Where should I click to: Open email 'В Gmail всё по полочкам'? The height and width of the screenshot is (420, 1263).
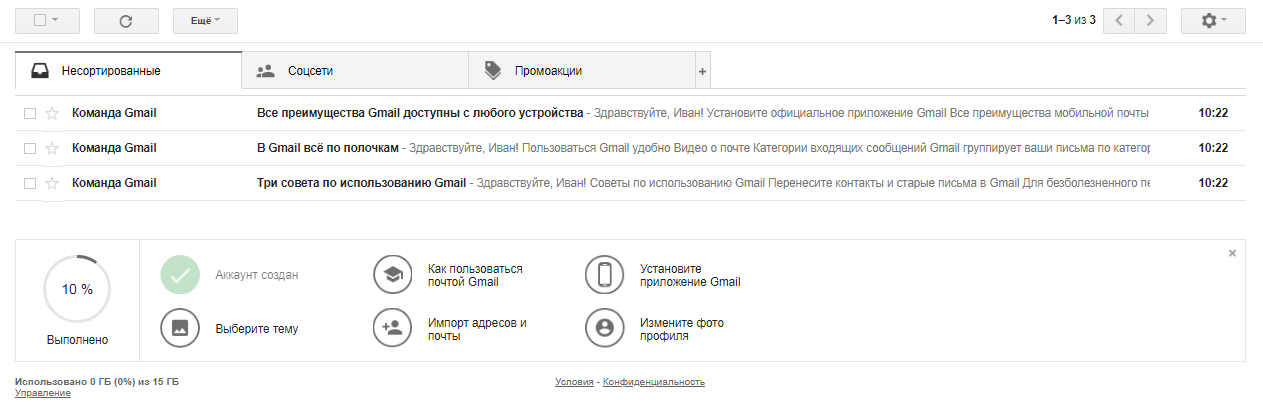coord(630,148)
